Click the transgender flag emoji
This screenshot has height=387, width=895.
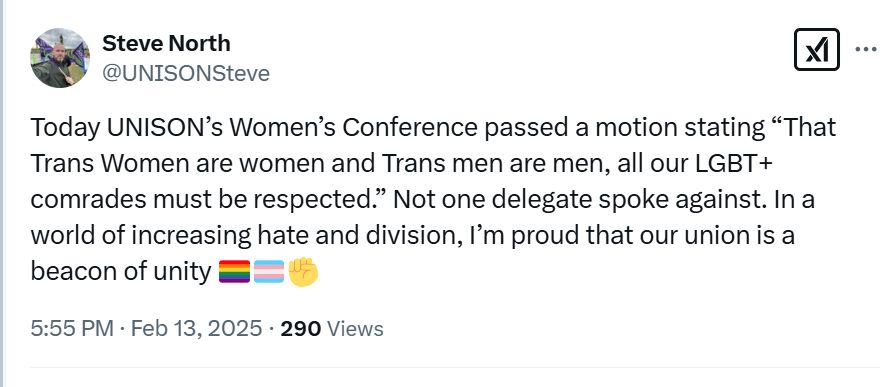coord(269,272)
